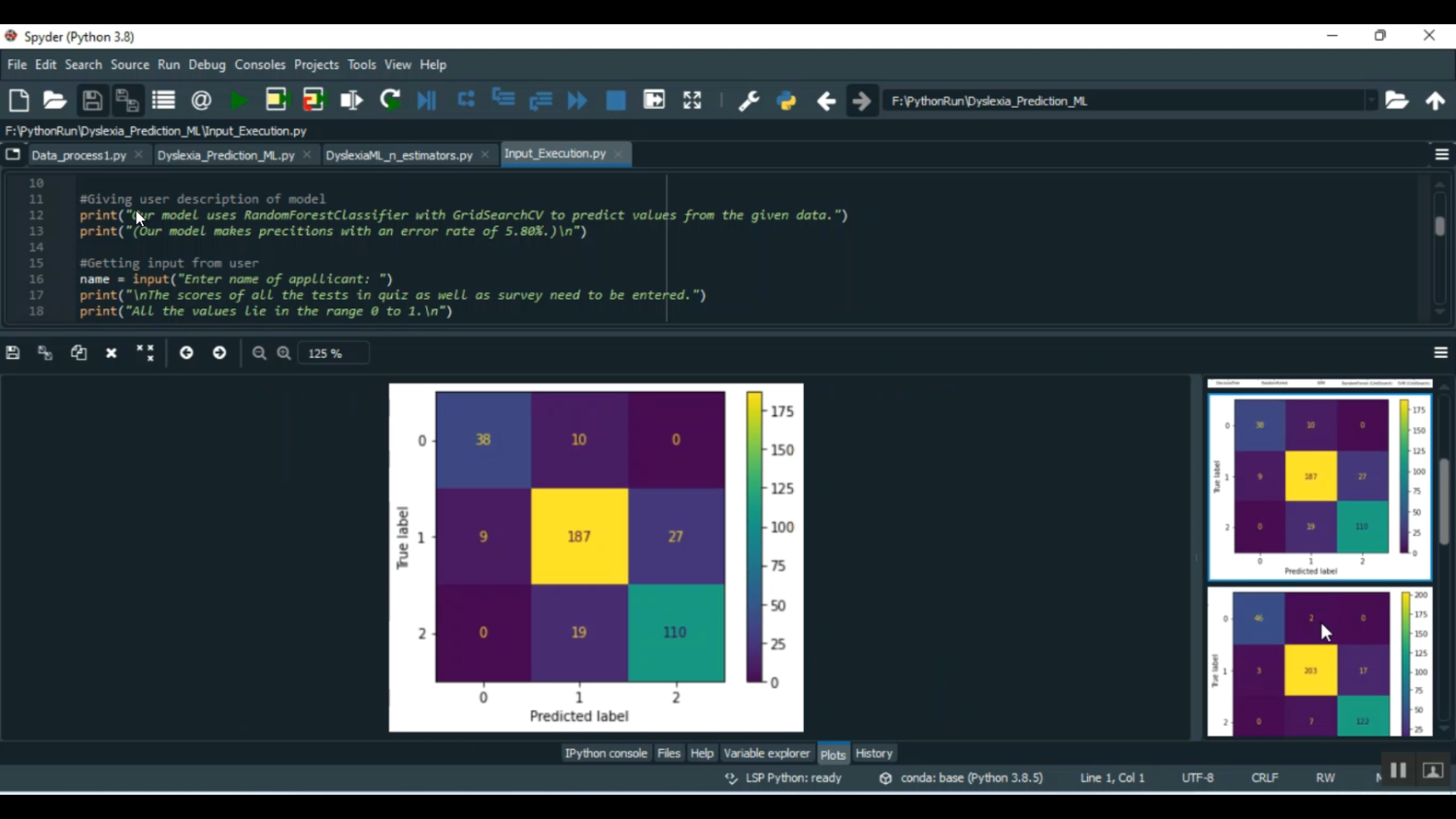Switch to the Variable explorer tab

767,753
